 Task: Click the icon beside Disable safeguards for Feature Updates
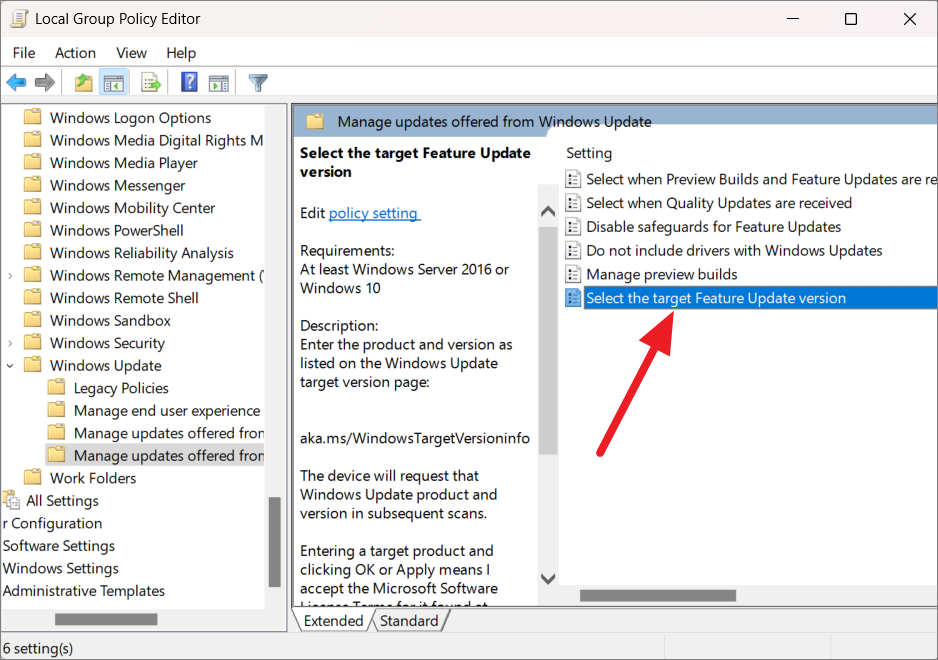click(x=572, y=227)
